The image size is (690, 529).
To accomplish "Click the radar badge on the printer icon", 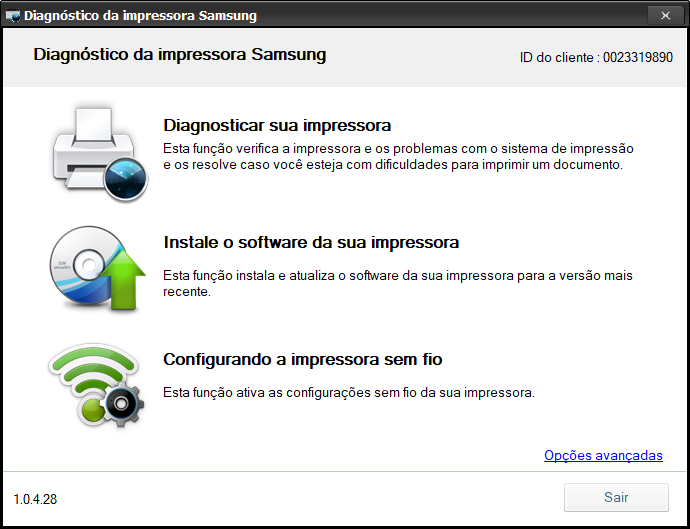I will (x=125, y=179).
